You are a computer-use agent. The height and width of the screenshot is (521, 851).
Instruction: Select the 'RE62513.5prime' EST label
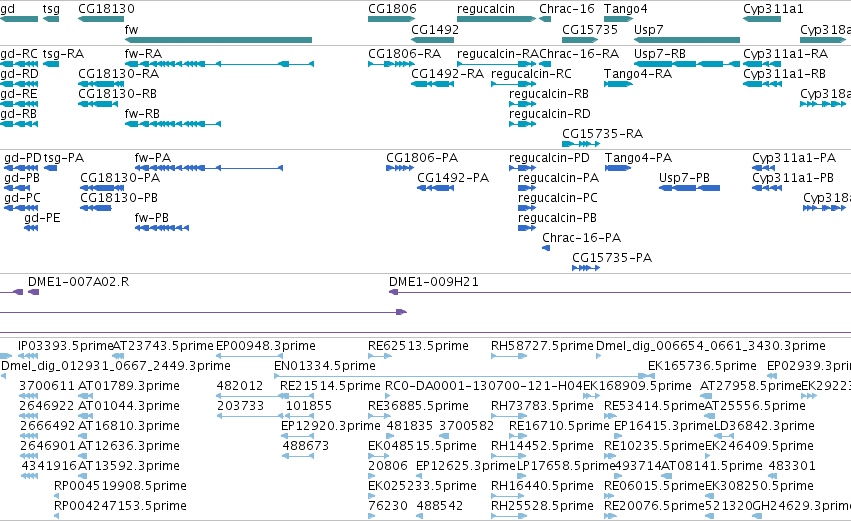pos(418,346)
